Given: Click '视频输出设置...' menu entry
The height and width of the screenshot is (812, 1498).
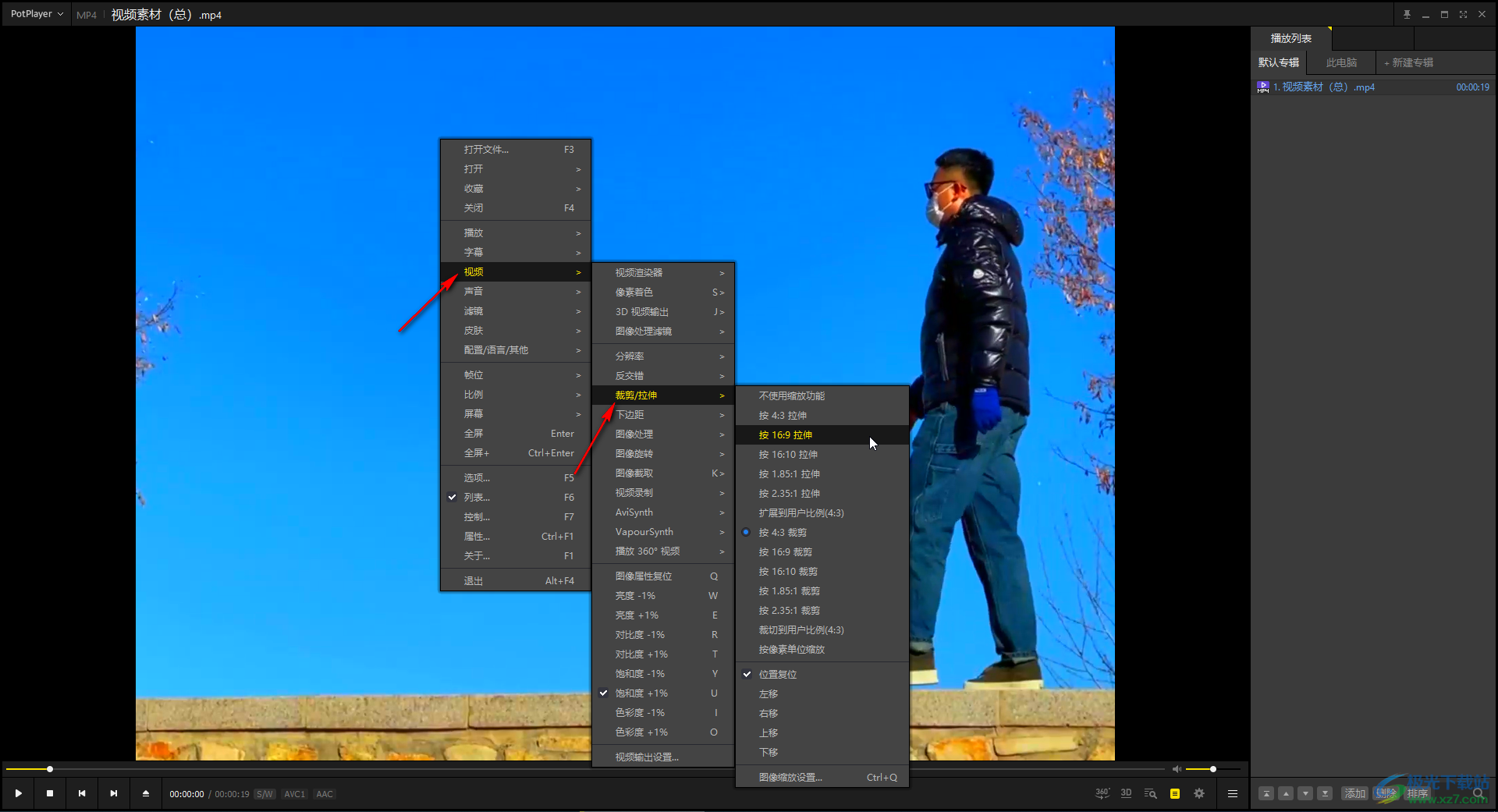Looking at the screenshot, I should tap(662, 757).
